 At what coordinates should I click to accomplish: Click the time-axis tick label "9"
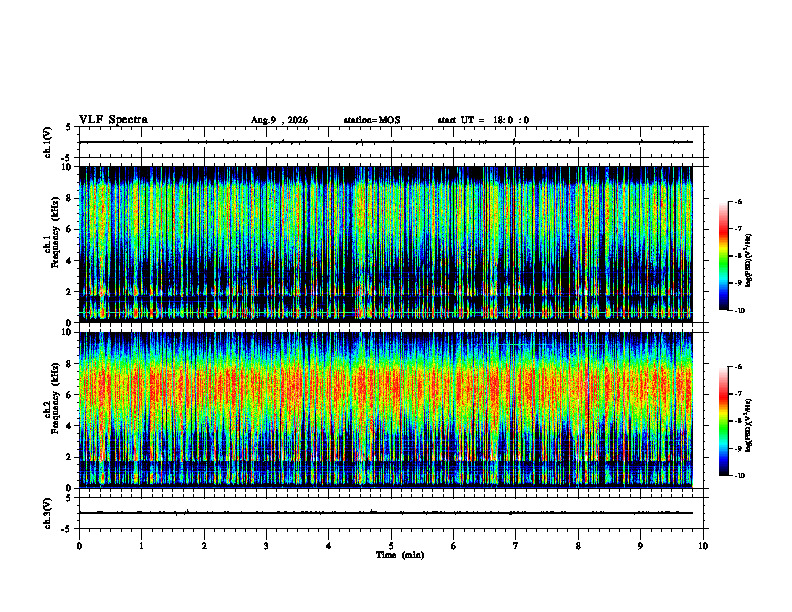point(640,546)
